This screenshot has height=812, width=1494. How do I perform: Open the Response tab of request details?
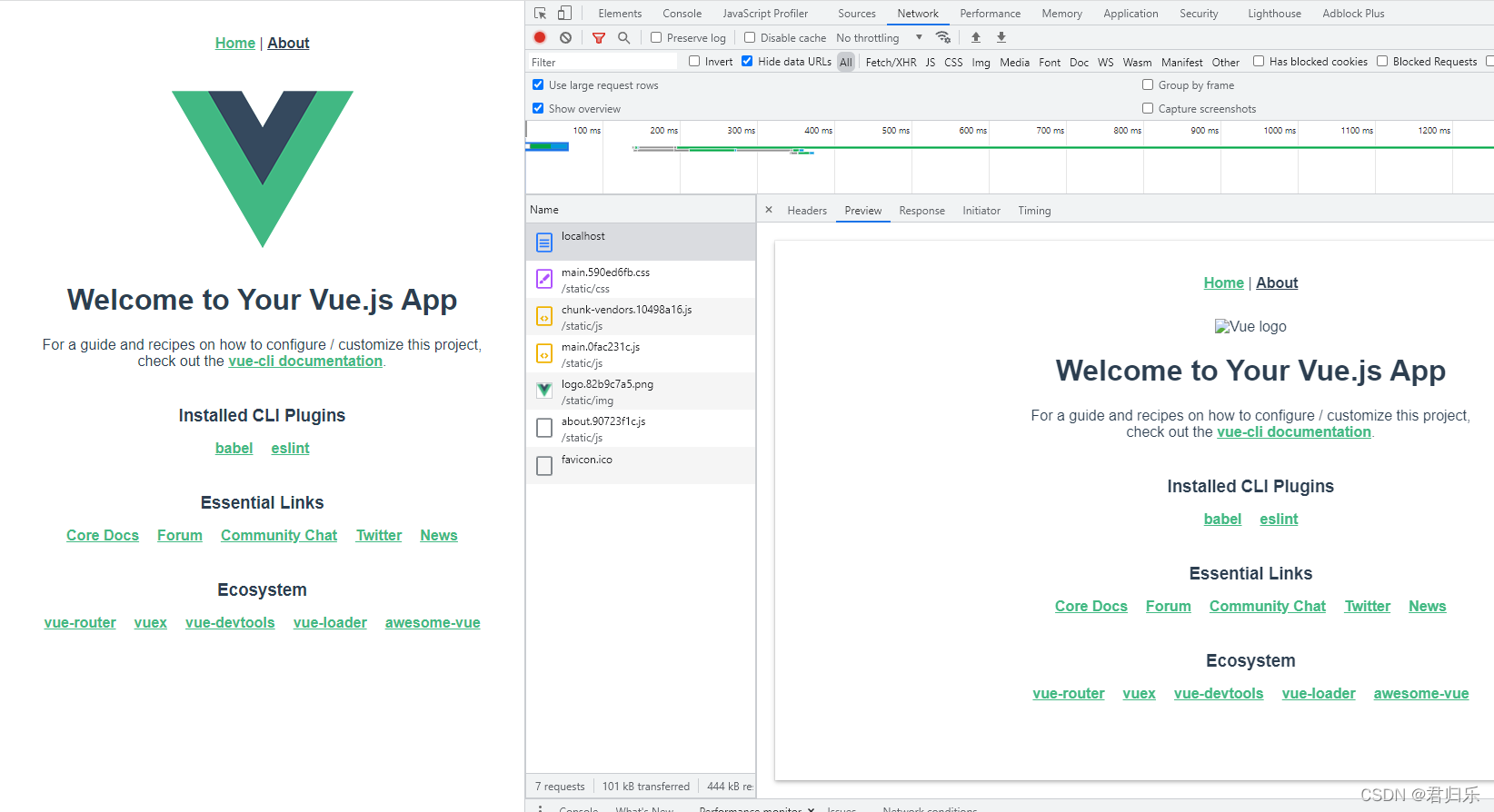(x=921, y=211)
